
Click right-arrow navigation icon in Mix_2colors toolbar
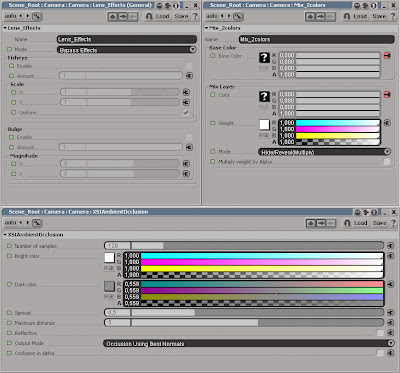point(320,16)
